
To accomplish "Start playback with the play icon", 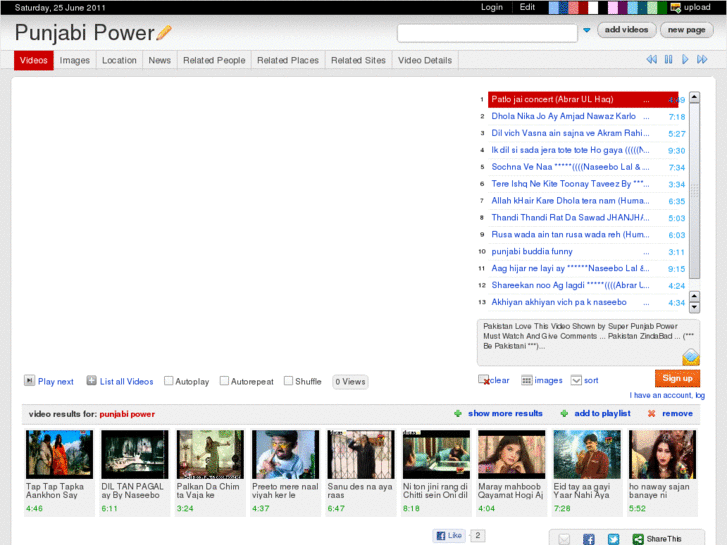I will 685,59.
